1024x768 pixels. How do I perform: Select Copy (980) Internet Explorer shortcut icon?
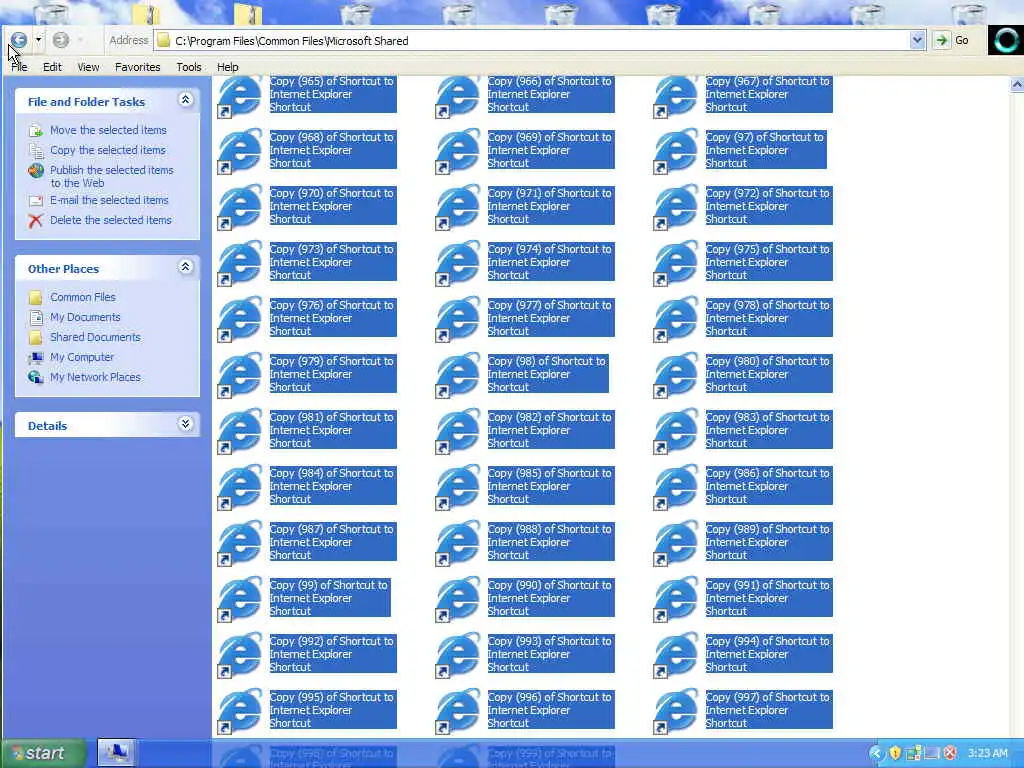[676, 376]
